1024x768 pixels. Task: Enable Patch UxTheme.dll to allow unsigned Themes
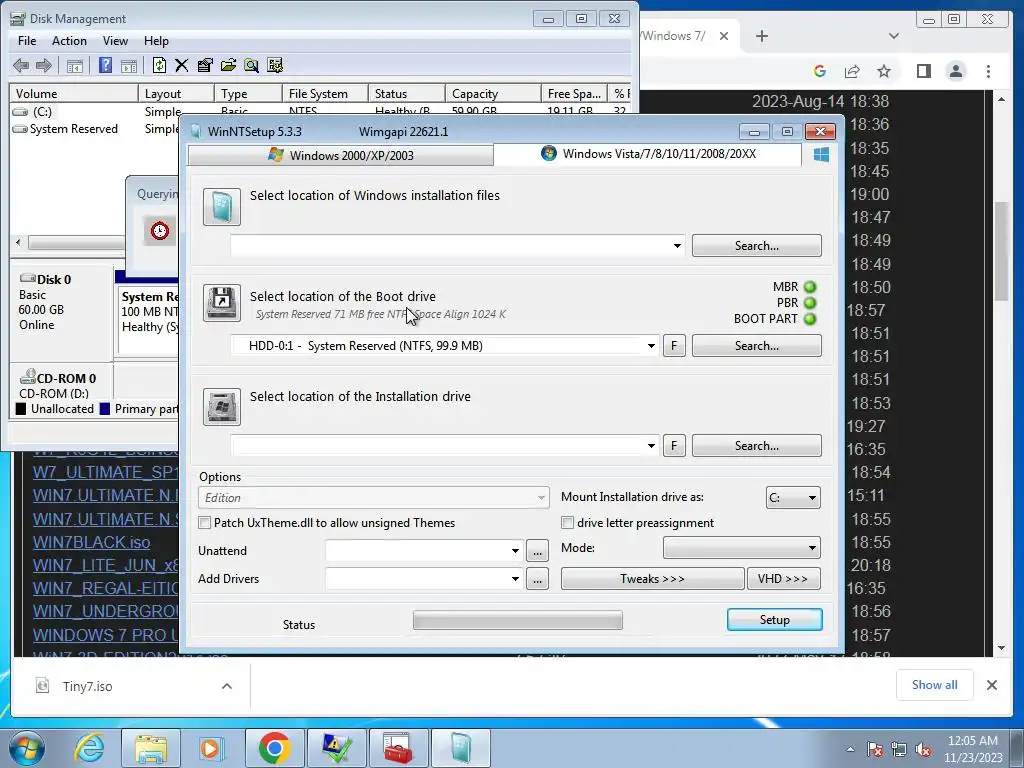(205, 523)
